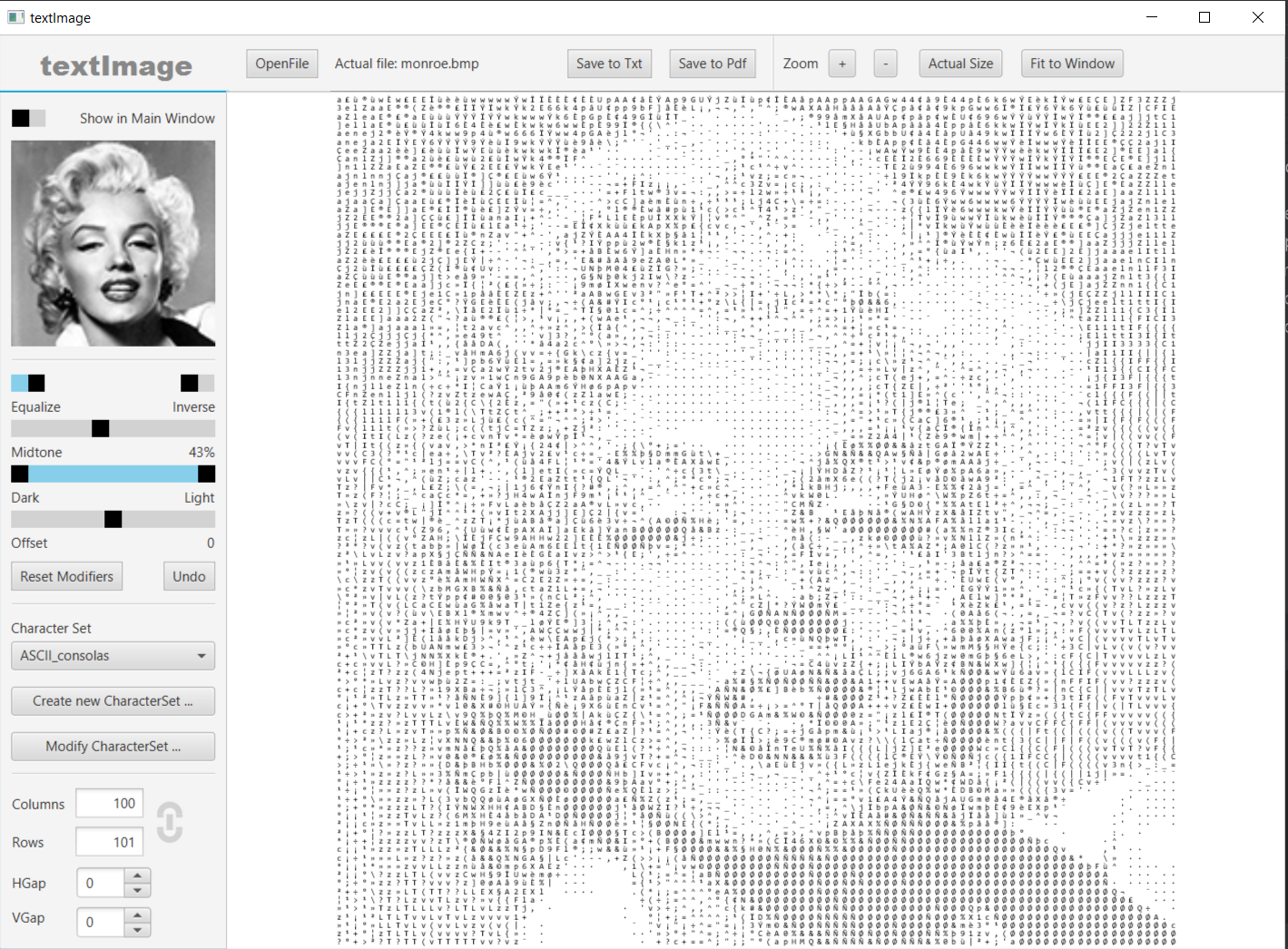This screenshot has height=949, width=1288.
Task: Click the Offset slider handle
Action: (113, 519)
